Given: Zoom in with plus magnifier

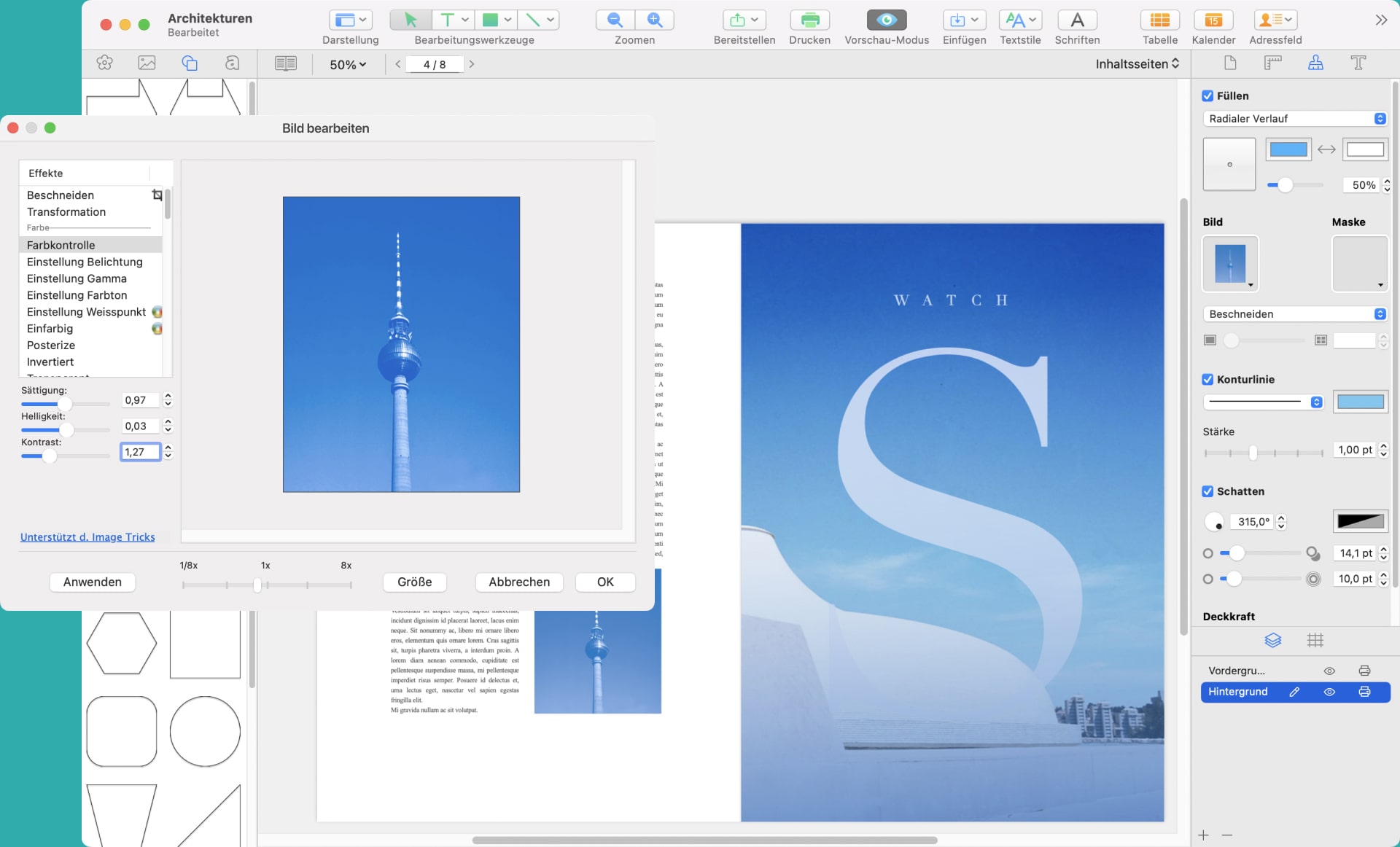Looking at the screenshot, I should (655, 20).
